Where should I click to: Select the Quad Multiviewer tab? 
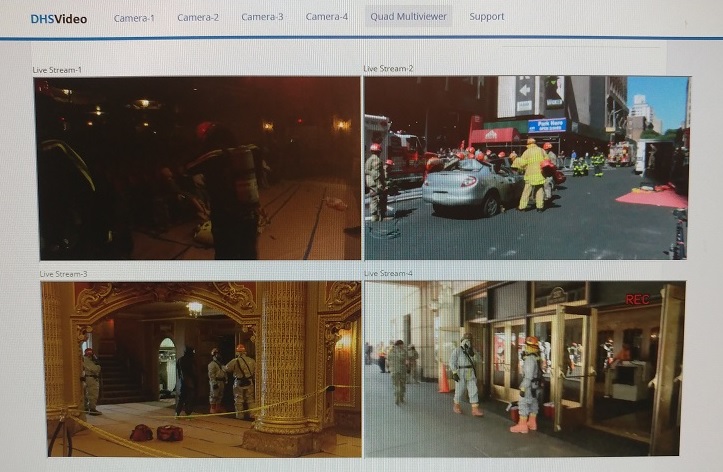click(408, 16)
